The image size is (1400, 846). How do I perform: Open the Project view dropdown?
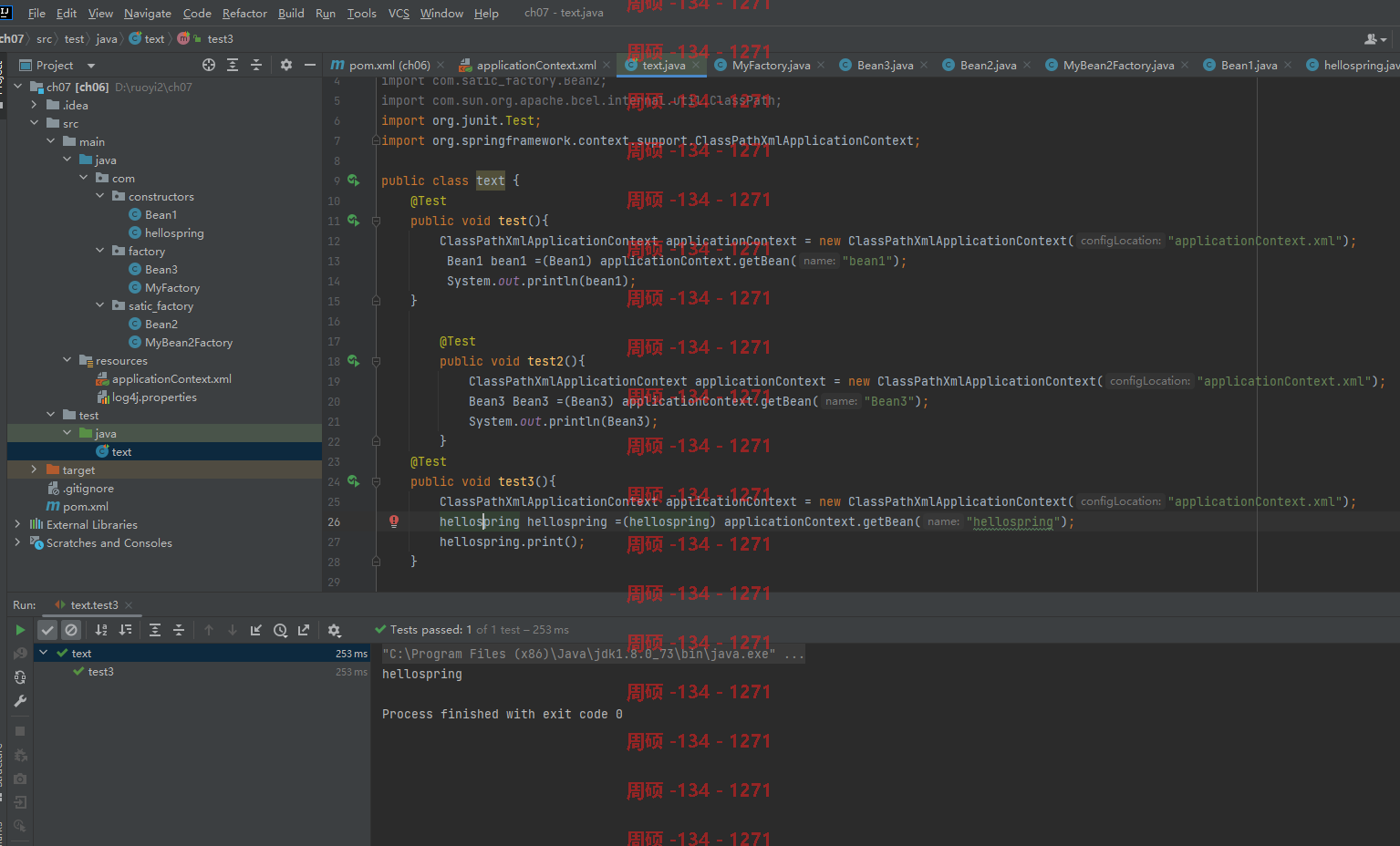coord(90,66)
